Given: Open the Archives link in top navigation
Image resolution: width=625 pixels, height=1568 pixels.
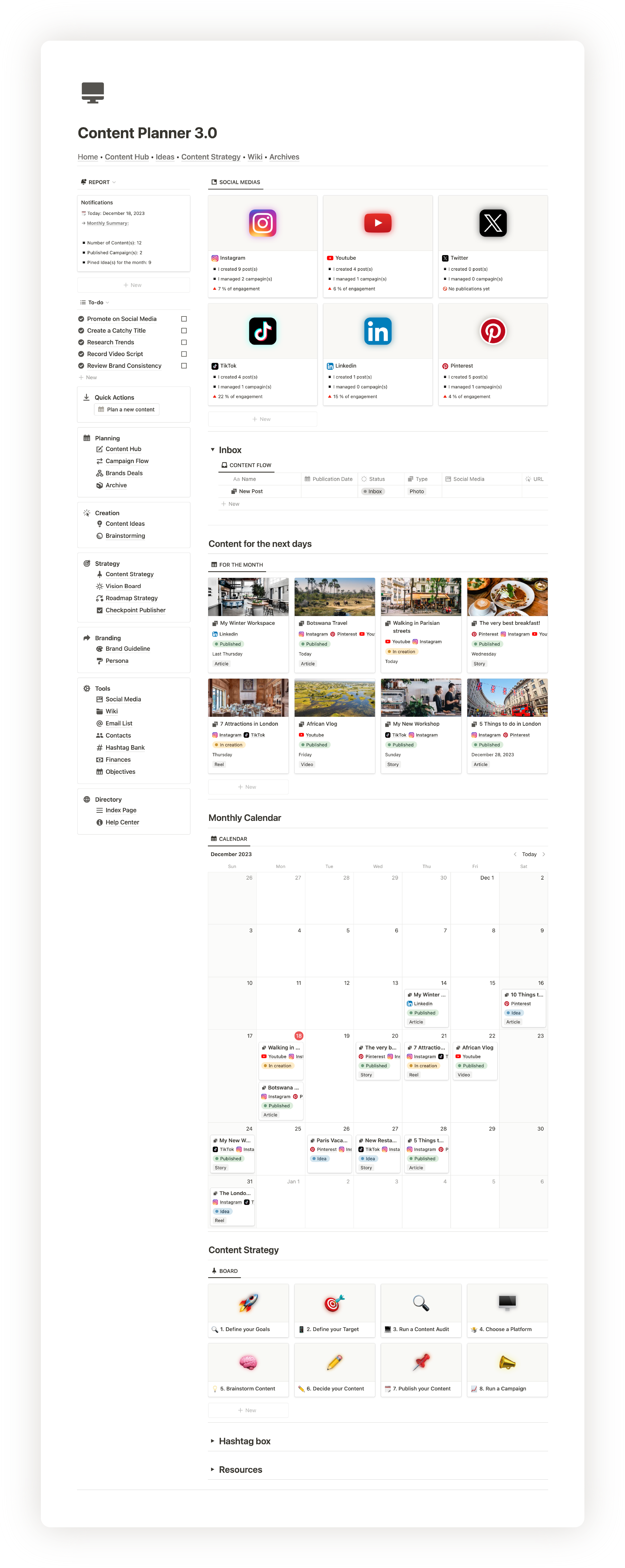Looking at the screenshot, I should coord(284,157).
